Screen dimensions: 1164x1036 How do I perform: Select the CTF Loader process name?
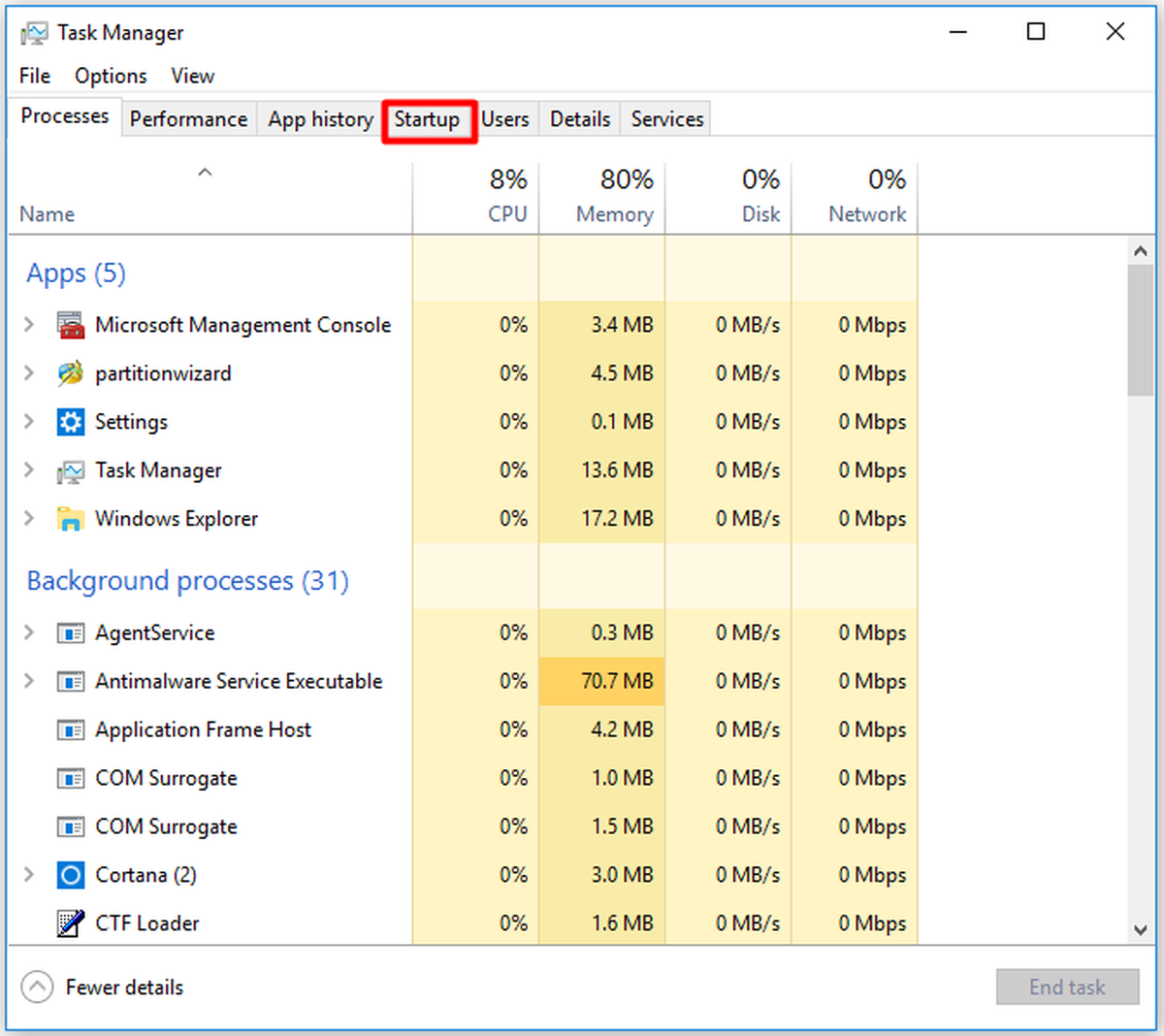pyautogui.click(x=146, y=923)
